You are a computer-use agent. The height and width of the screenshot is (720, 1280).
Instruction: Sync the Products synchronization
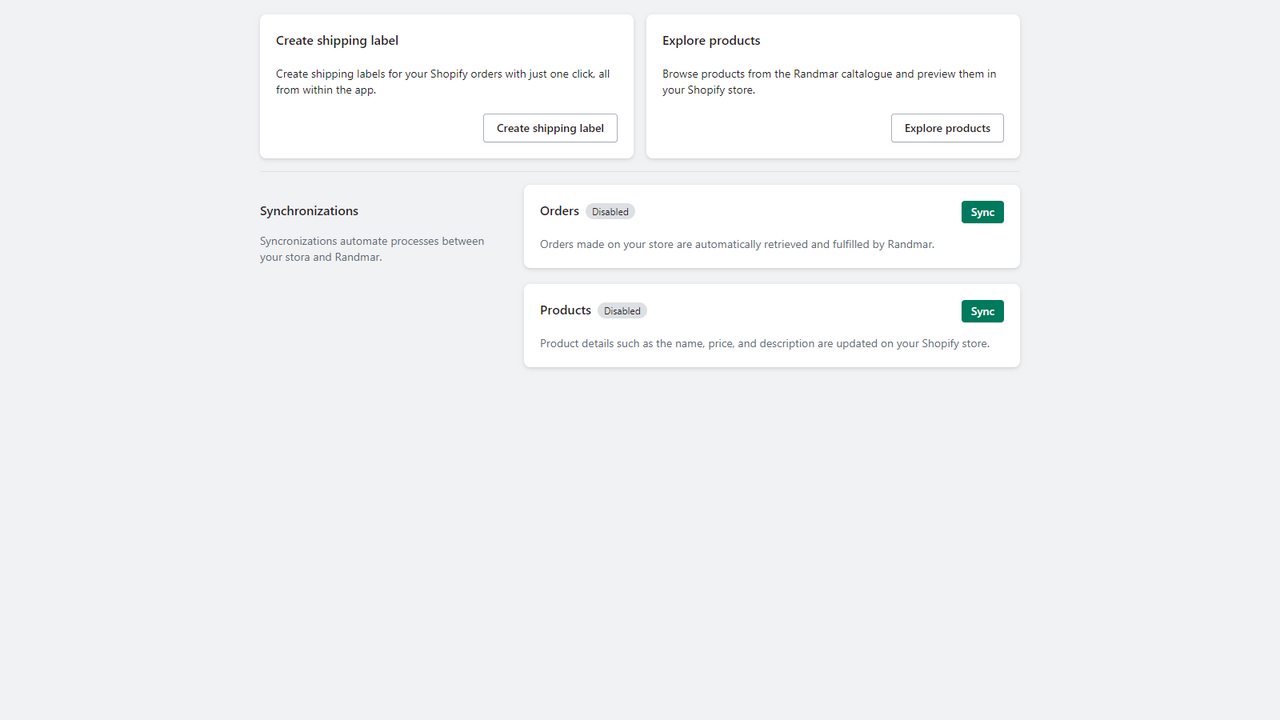[982, 311]
